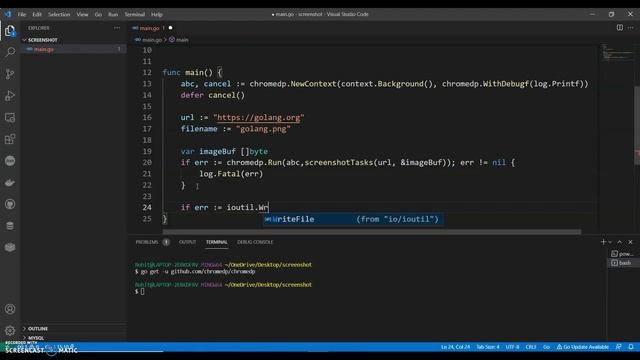Open editor more actions ellipsis
This screenshot has height=360, width=640.
click(x=631, y=28)
